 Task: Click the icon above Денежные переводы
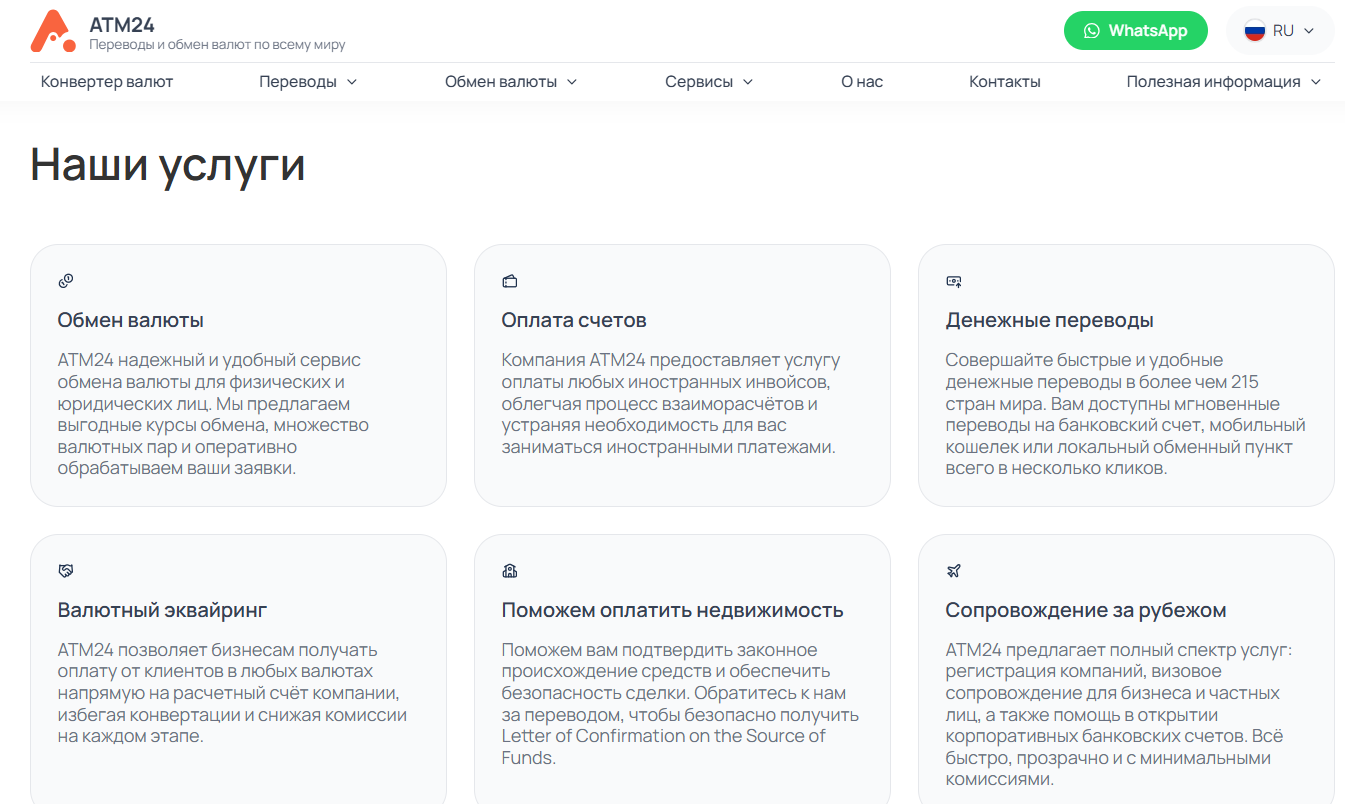coord(954,281)
